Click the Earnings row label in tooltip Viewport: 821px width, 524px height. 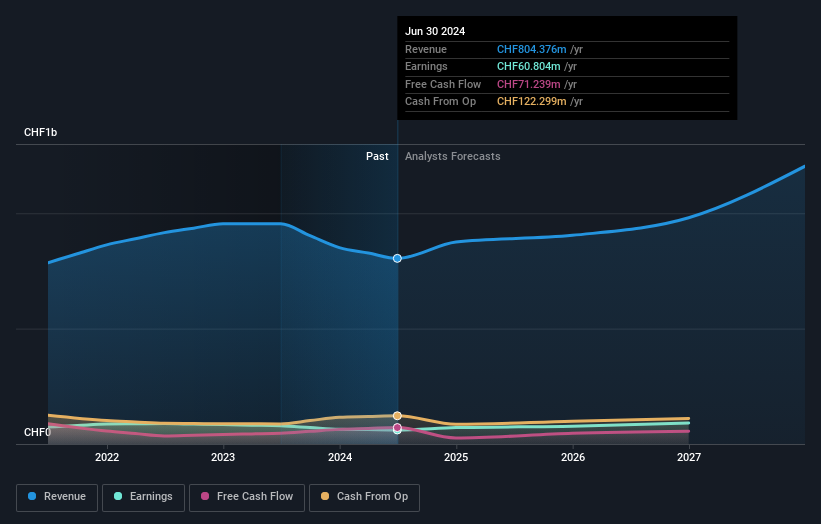pos(426,66)
